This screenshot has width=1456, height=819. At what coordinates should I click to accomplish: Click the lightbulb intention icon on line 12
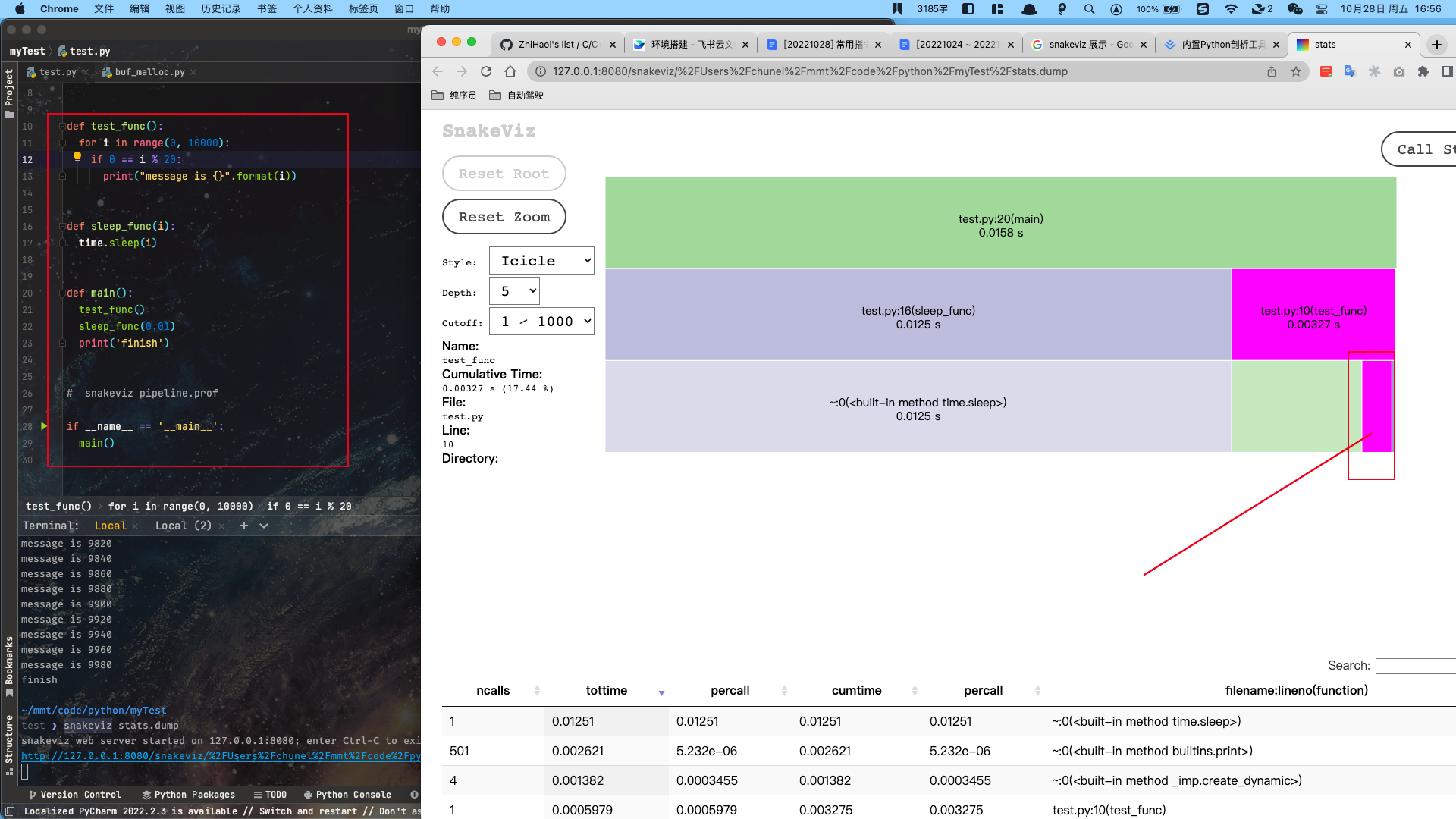click(77, 157)
